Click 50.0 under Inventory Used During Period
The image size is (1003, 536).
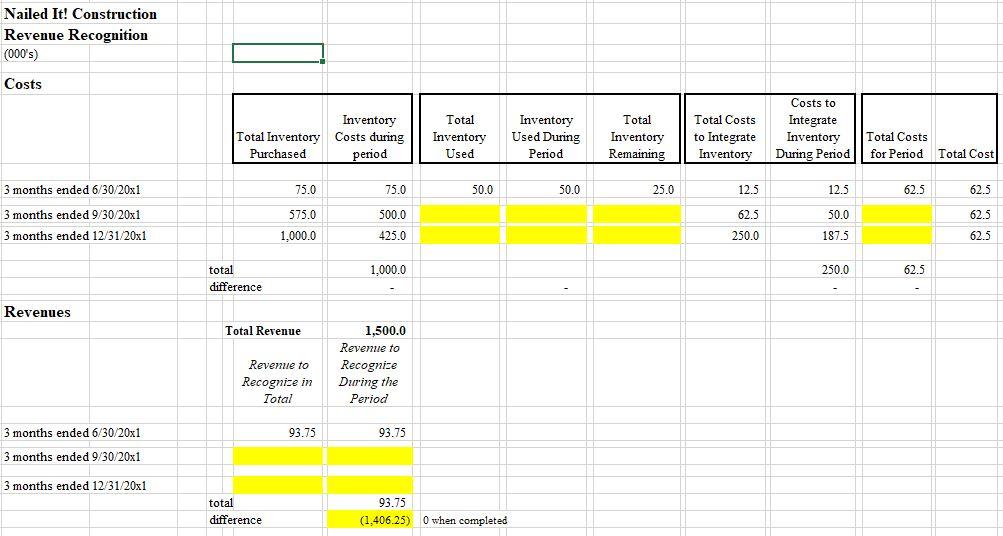click(x=569, y=190)
